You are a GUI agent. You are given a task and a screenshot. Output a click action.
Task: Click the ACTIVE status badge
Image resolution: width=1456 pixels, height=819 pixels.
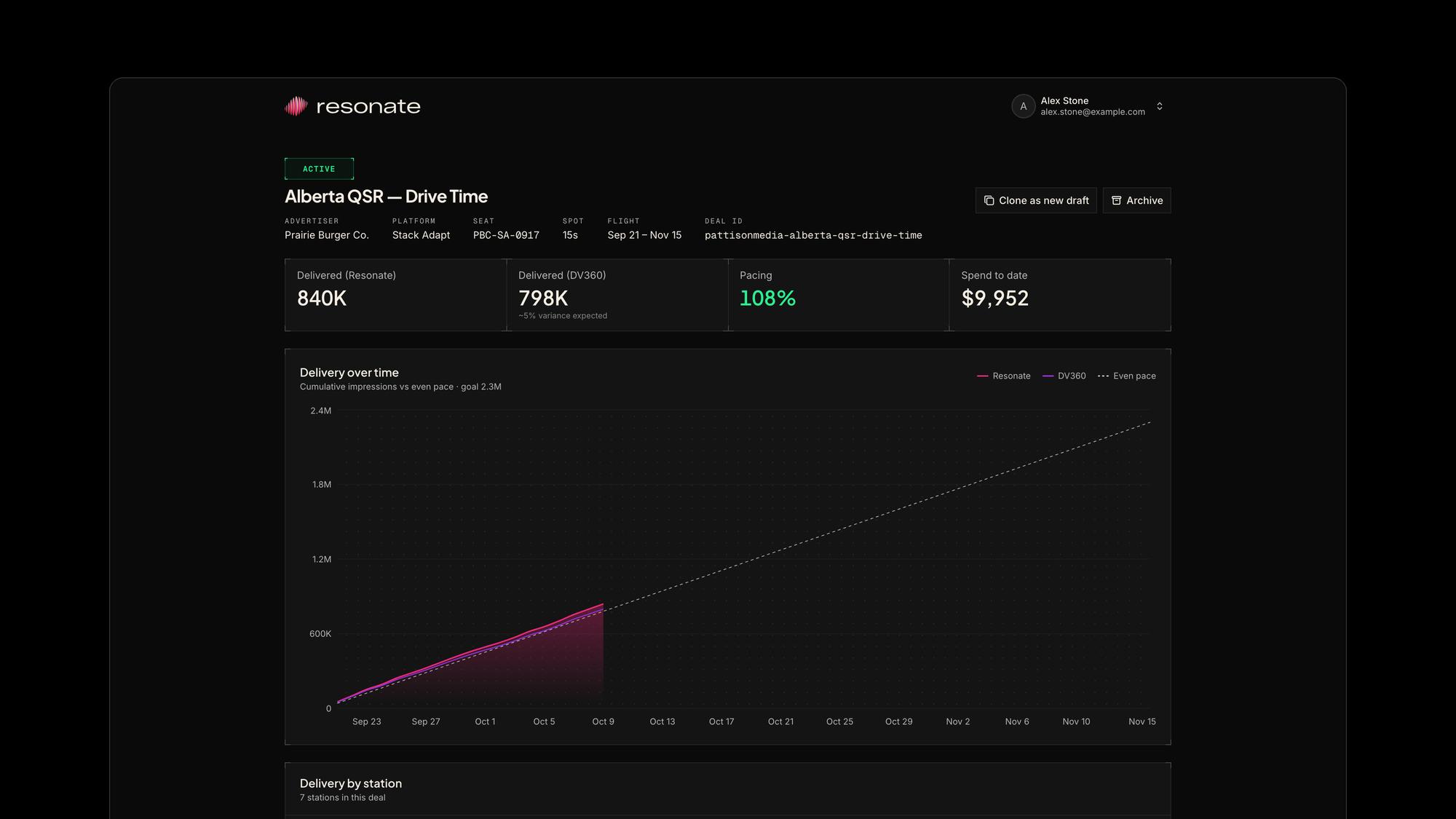[319, 169]
